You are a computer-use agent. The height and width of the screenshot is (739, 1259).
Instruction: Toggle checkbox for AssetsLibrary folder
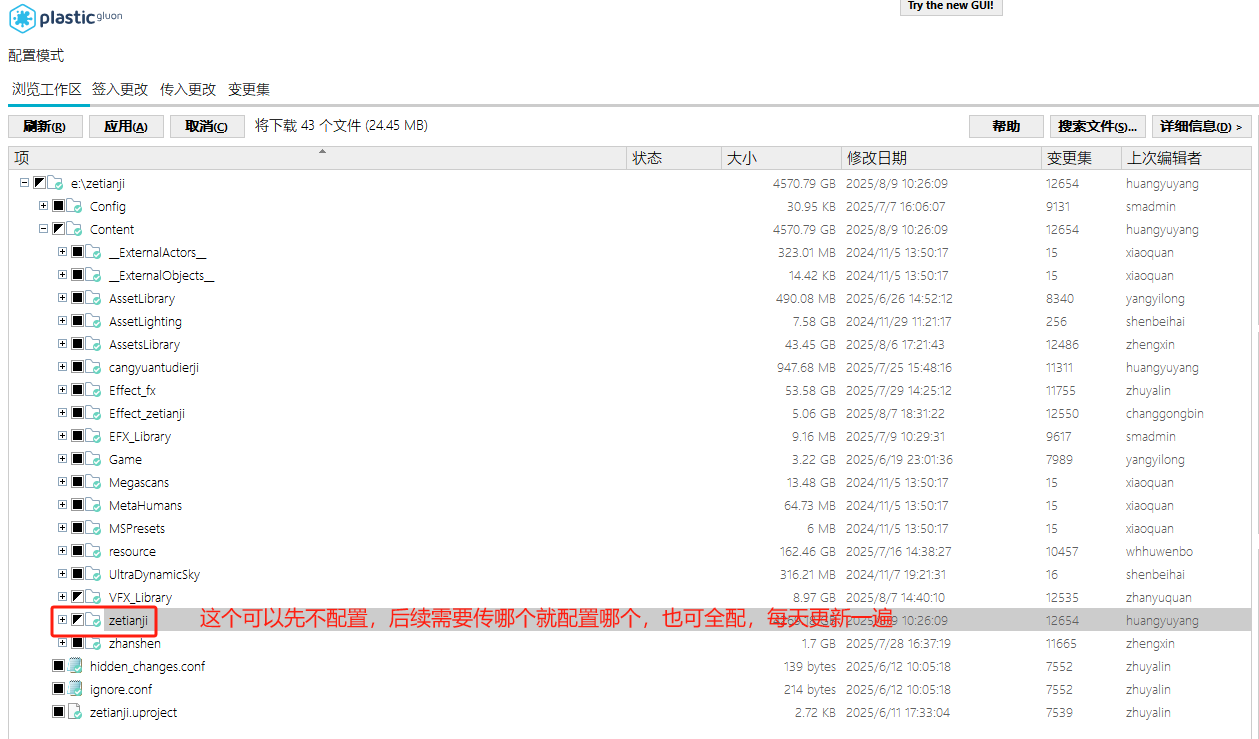(77, 345)
